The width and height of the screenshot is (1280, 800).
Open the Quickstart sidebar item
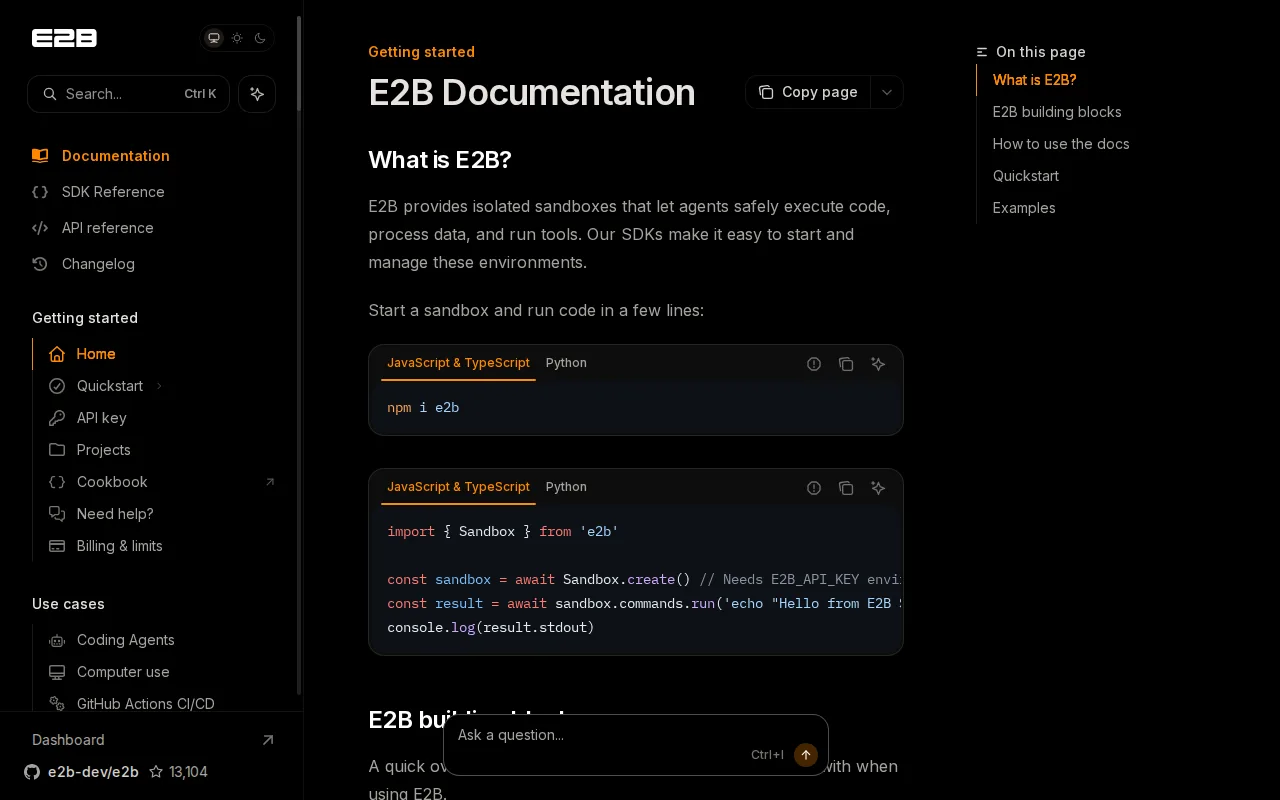pos(110,386)
